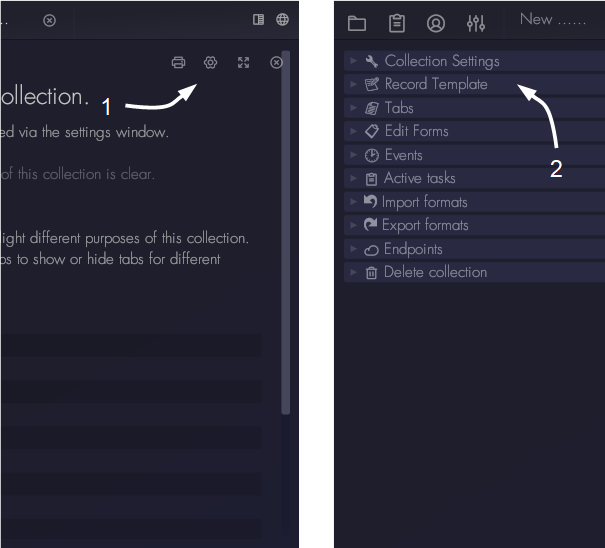Expand the Export formats triangle

tap(353, 225)
